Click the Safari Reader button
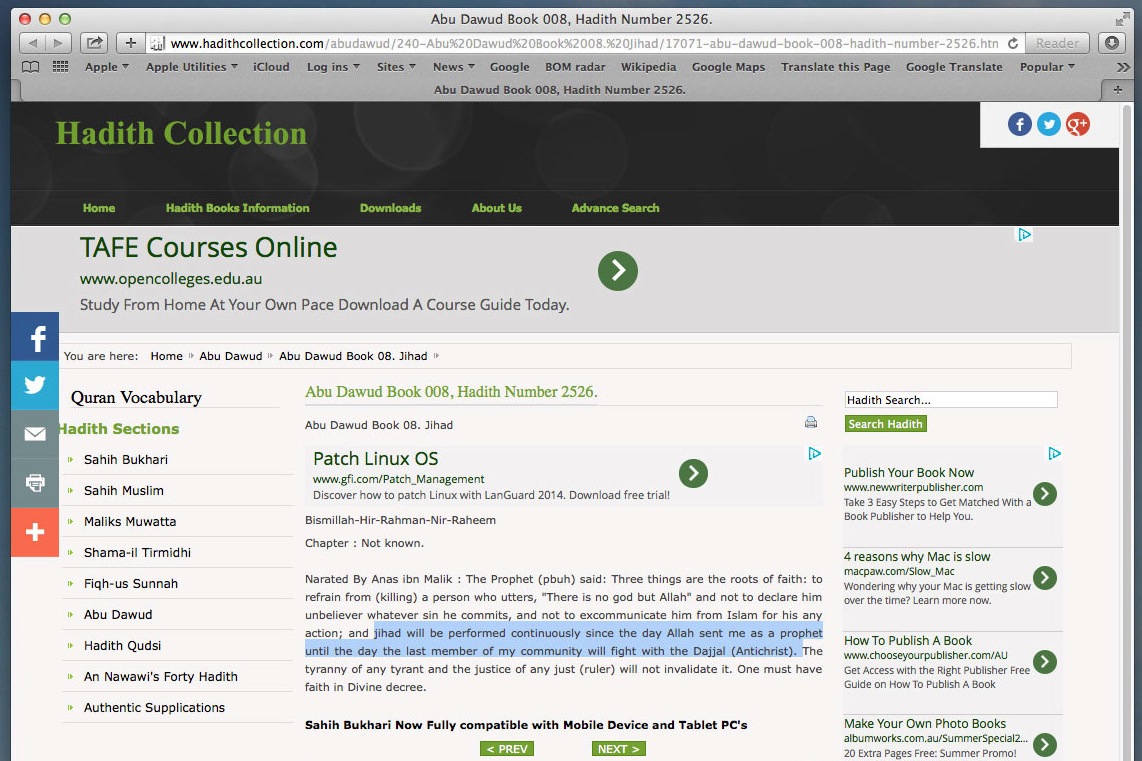 (x=1058, y=43)
